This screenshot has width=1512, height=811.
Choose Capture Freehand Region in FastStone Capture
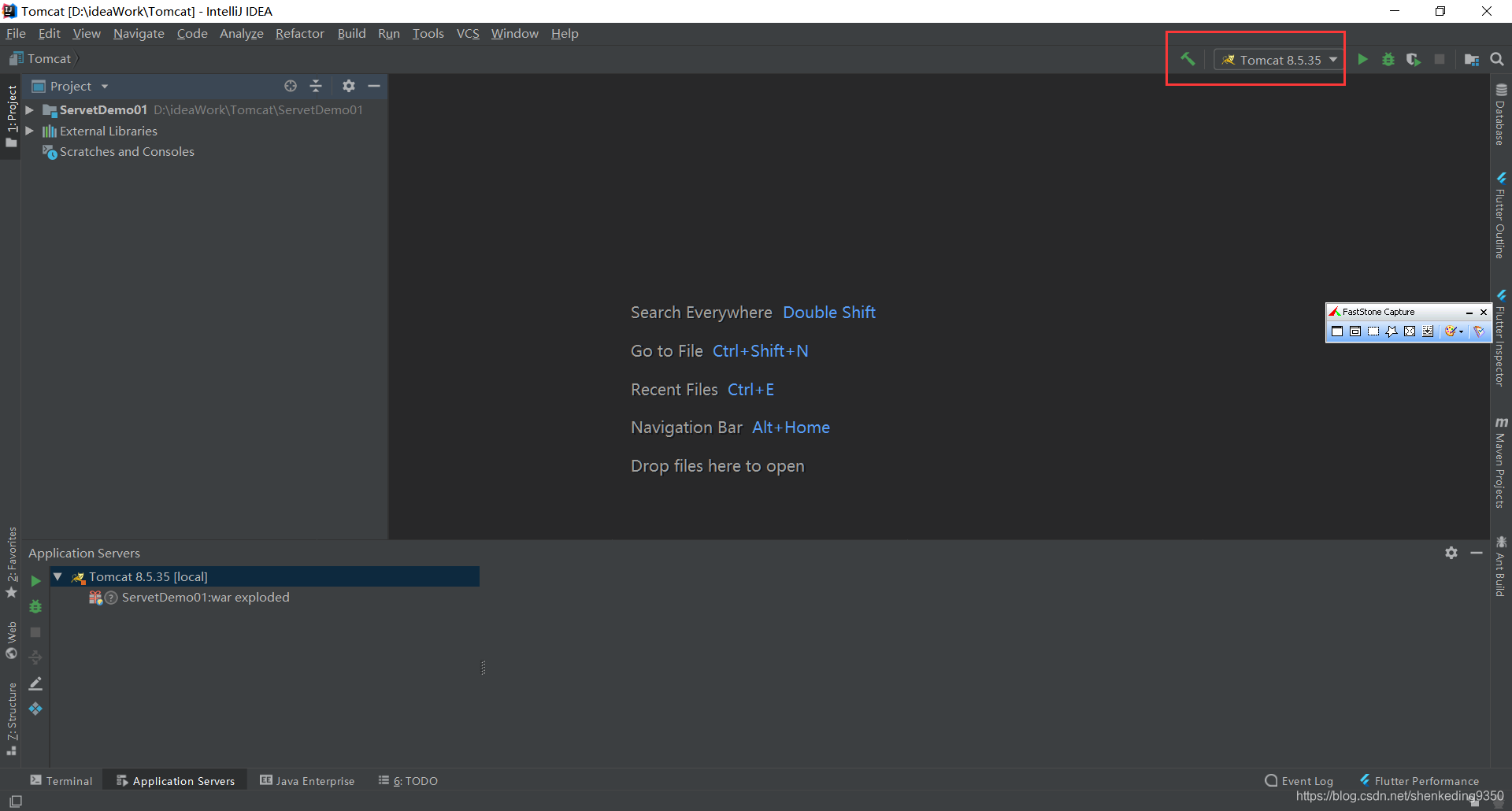tap(1392, 331)
